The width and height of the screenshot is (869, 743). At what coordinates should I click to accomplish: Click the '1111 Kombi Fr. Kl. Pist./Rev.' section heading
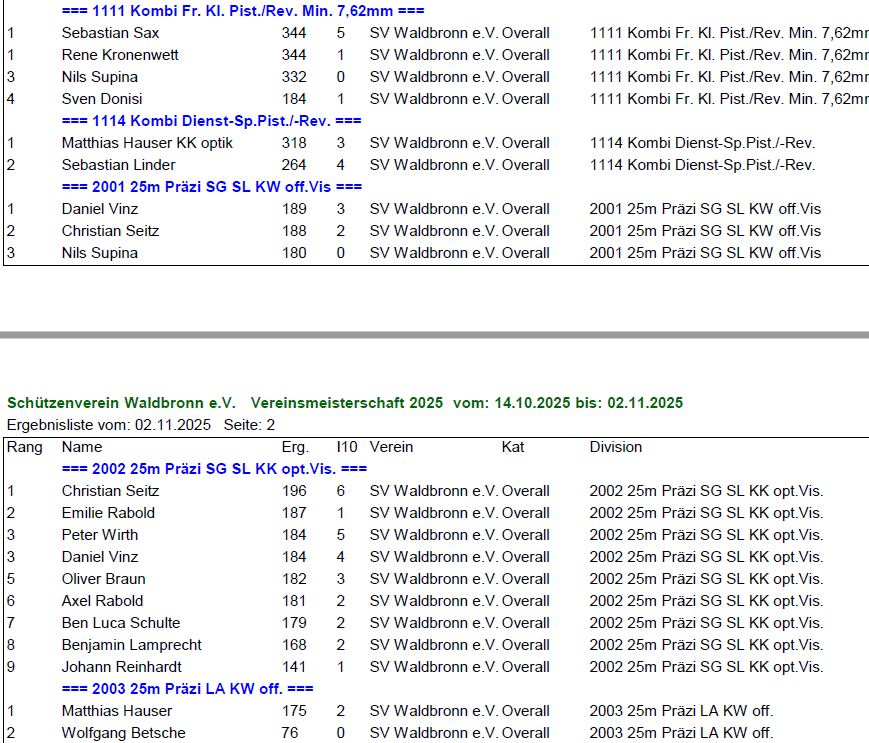tap(242, 11)
